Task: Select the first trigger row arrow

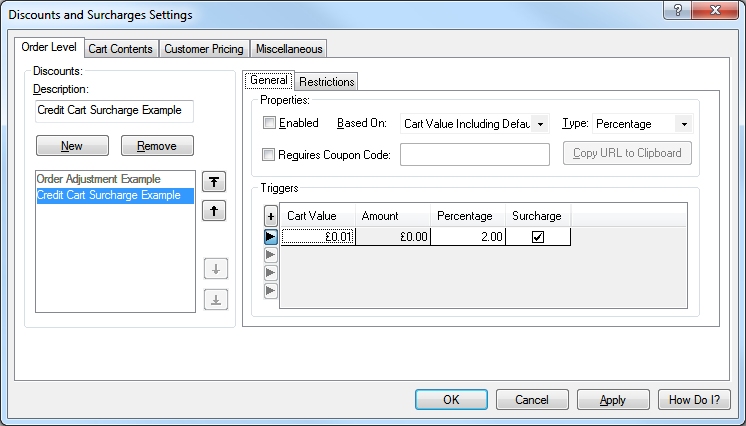Action: pyautogui.click(x=270, y=237)
